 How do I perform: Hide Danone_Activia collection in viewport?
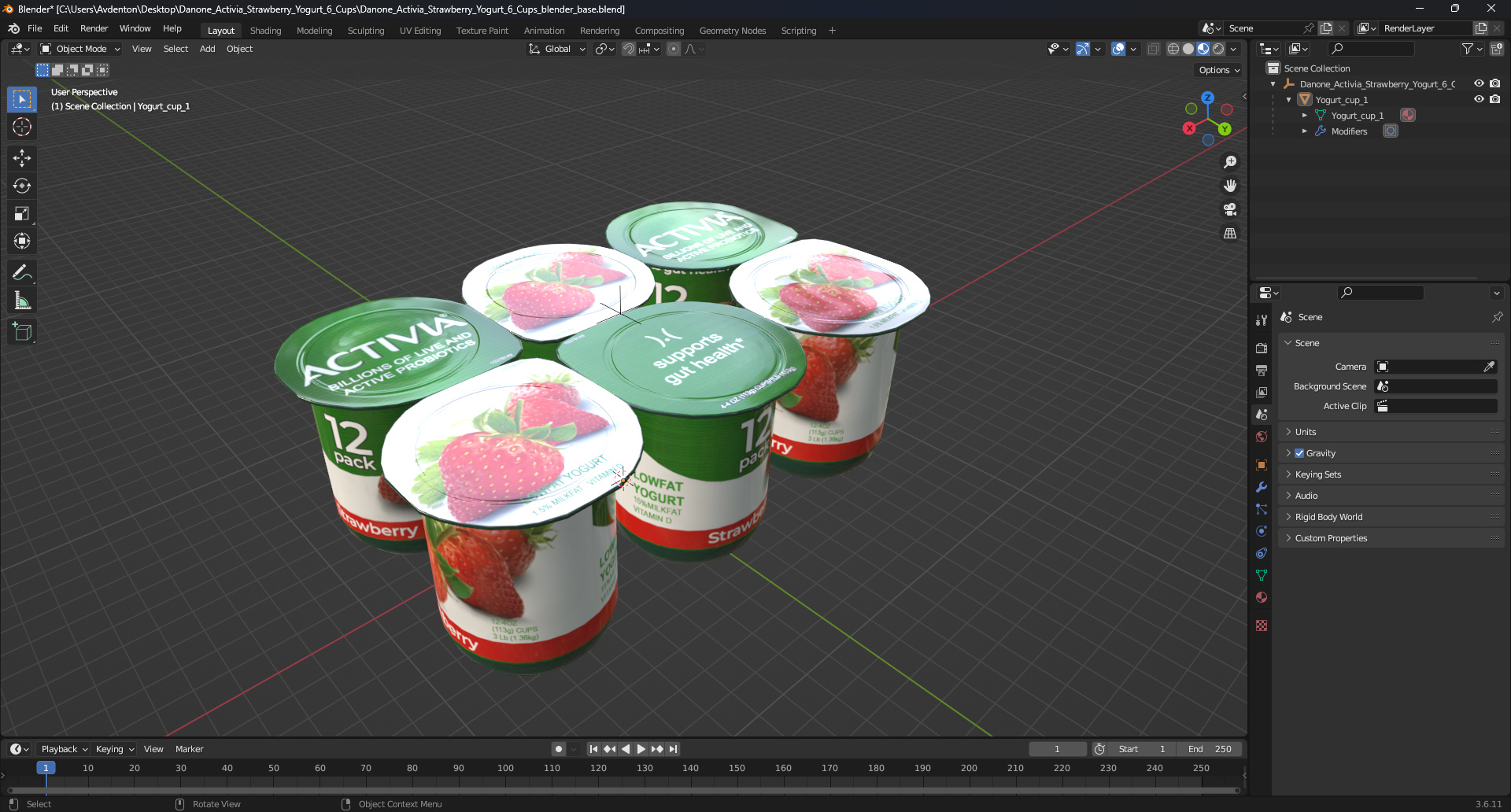pos(1479,83)
